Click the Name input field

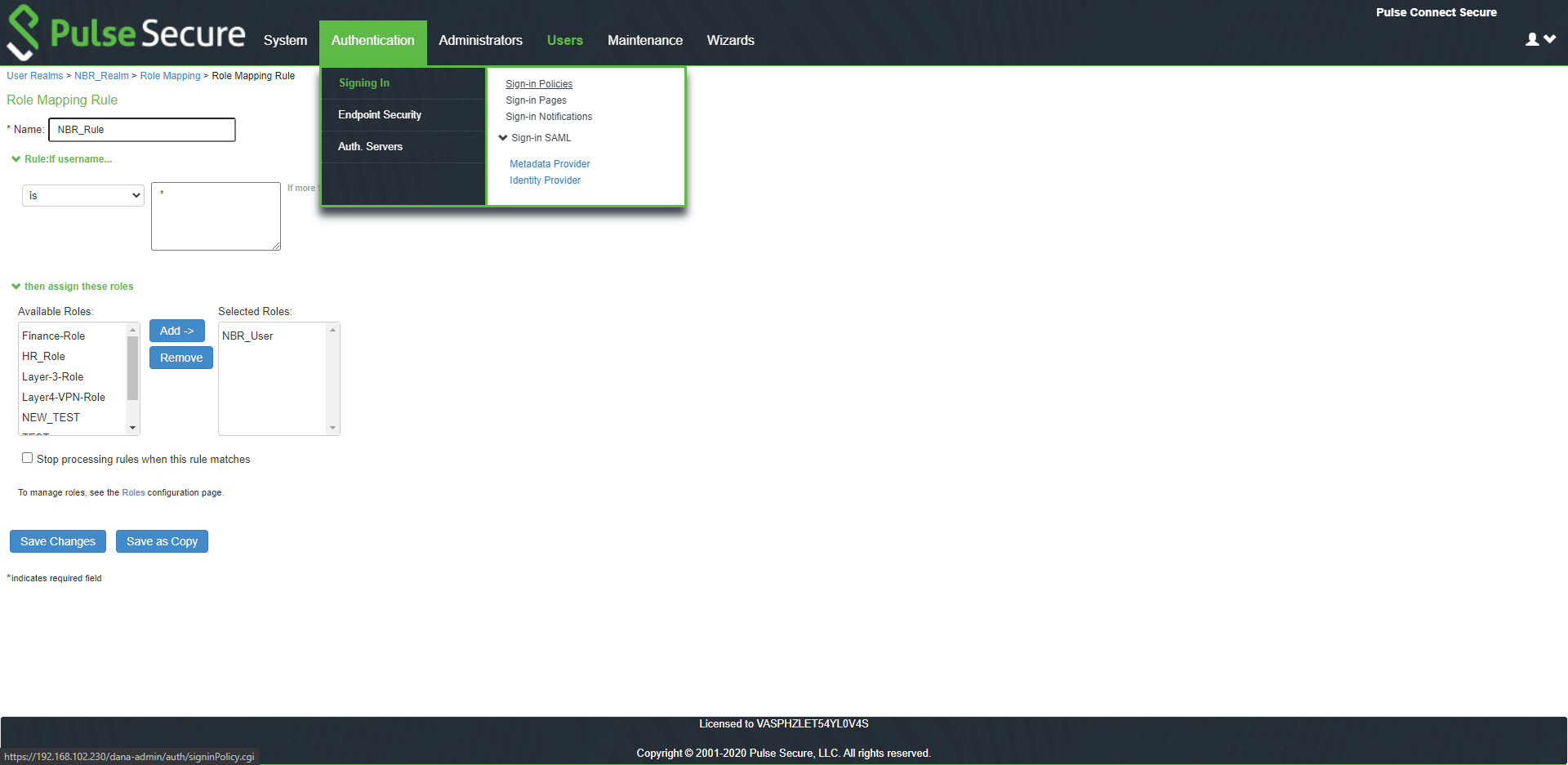(x=142, y=130)
